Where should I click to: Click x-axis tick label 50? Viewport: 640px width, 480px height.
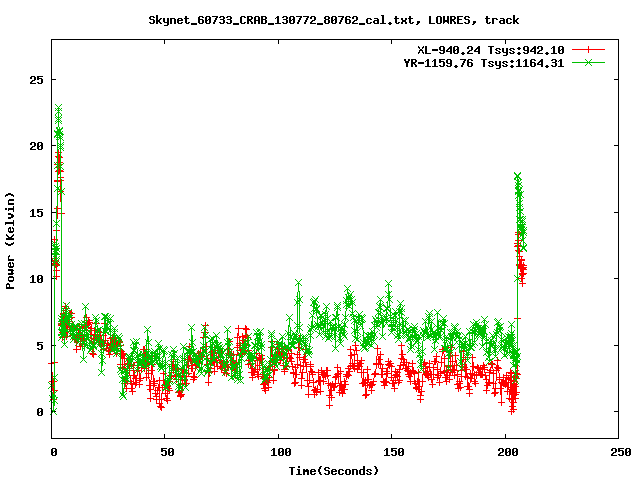(167, 452)
